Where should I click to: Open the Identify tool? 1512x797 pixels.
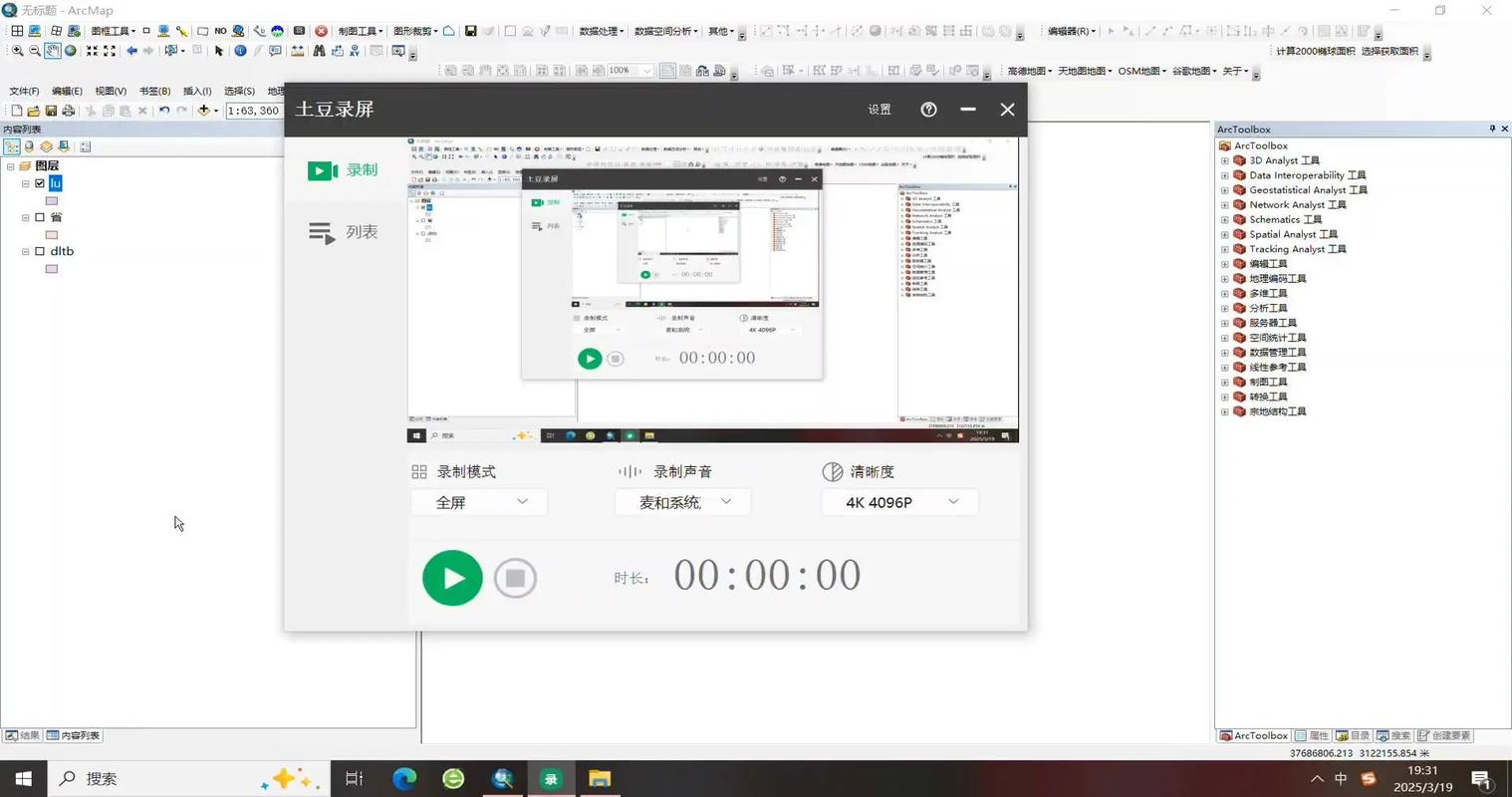(240, 51)
